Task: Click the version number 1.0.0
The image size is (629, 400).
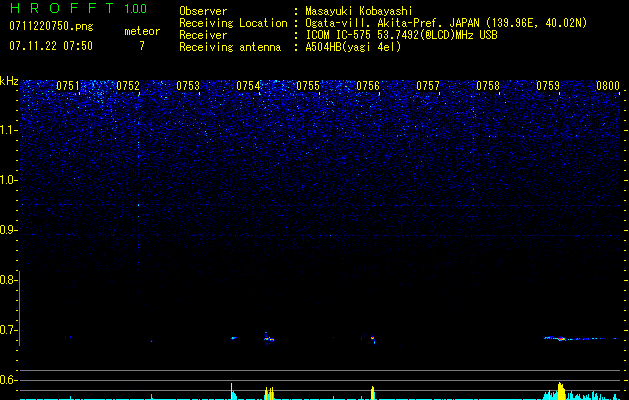Action: 136,9
